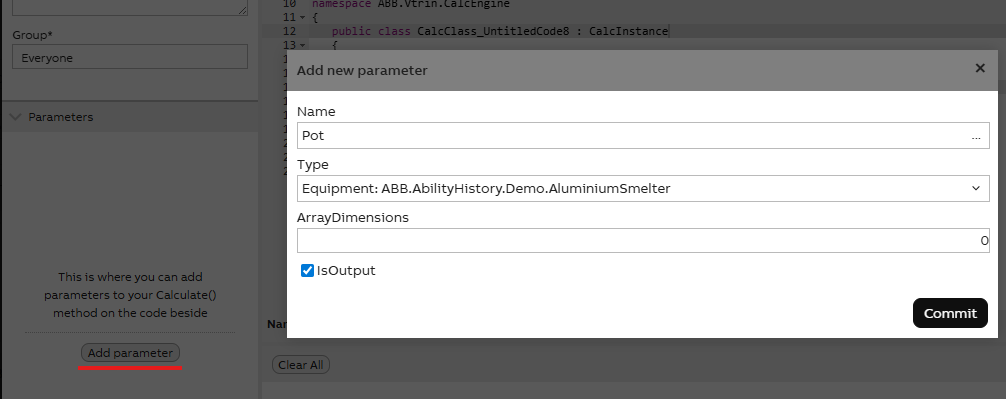
Task: Open the Type dropdown showing Equipment AluminiumSmelter
Action: click(x=643, y=189)
